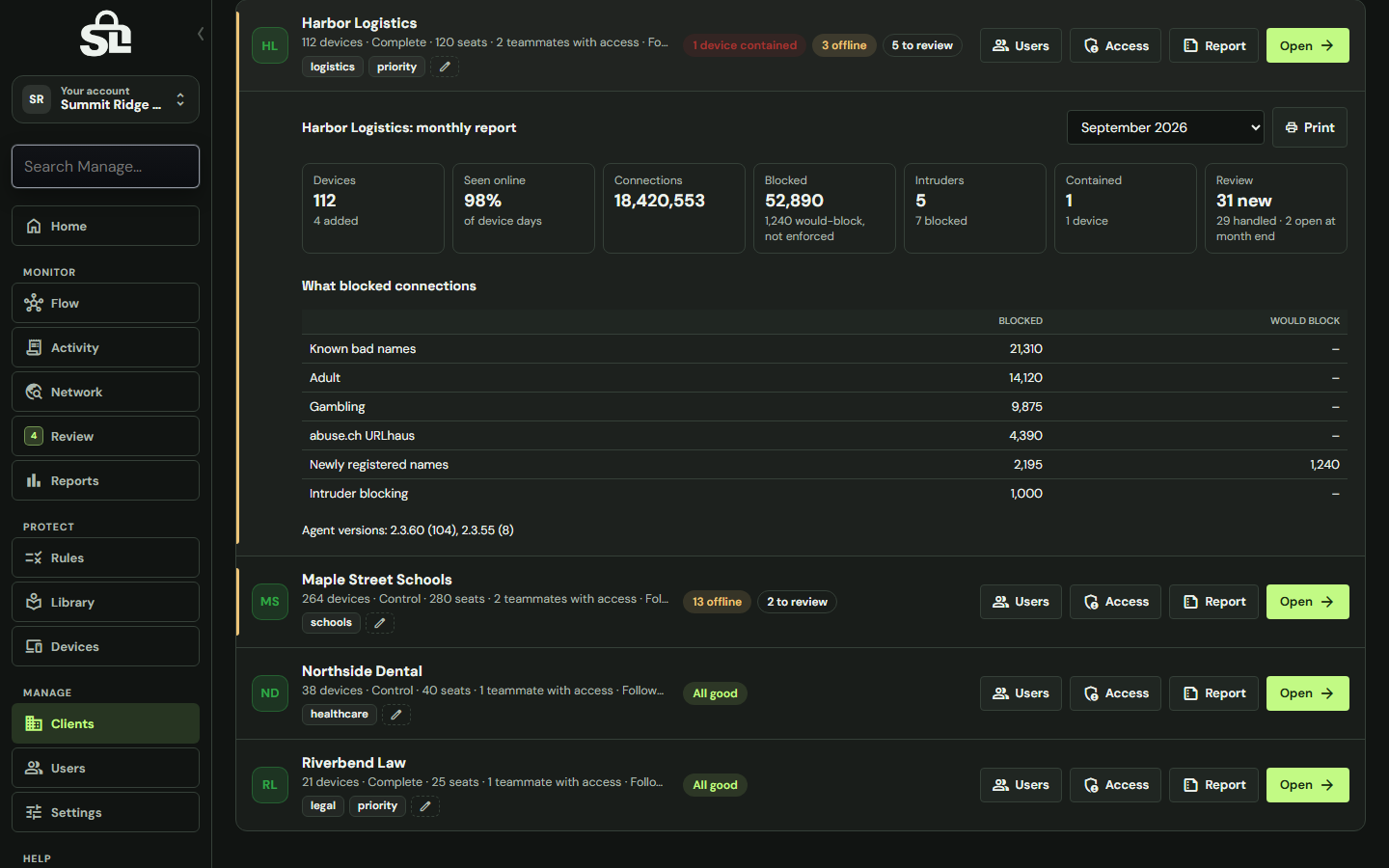This screenshot has width=1389, height=868.
Task: Open the Riverbend Law client
Action: coord(1307,785)
